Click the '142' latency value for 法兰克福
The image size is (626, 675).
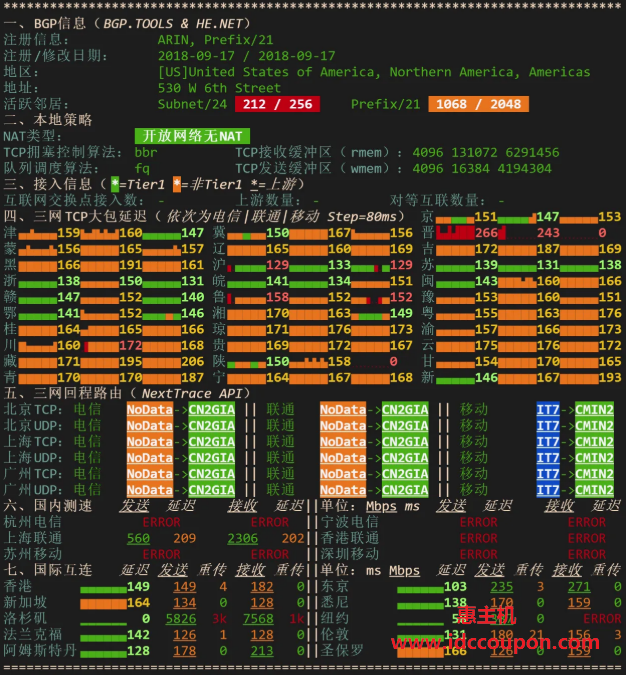tap(138, 635)
